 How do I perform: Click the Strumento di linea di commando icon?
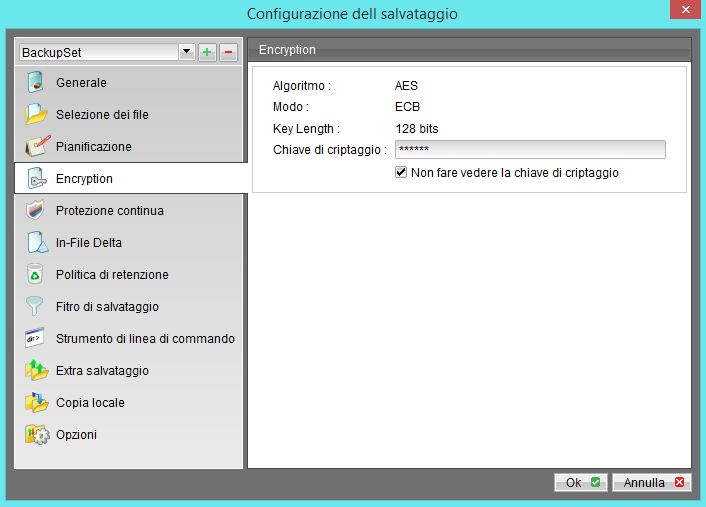click(x=36, y=339)
